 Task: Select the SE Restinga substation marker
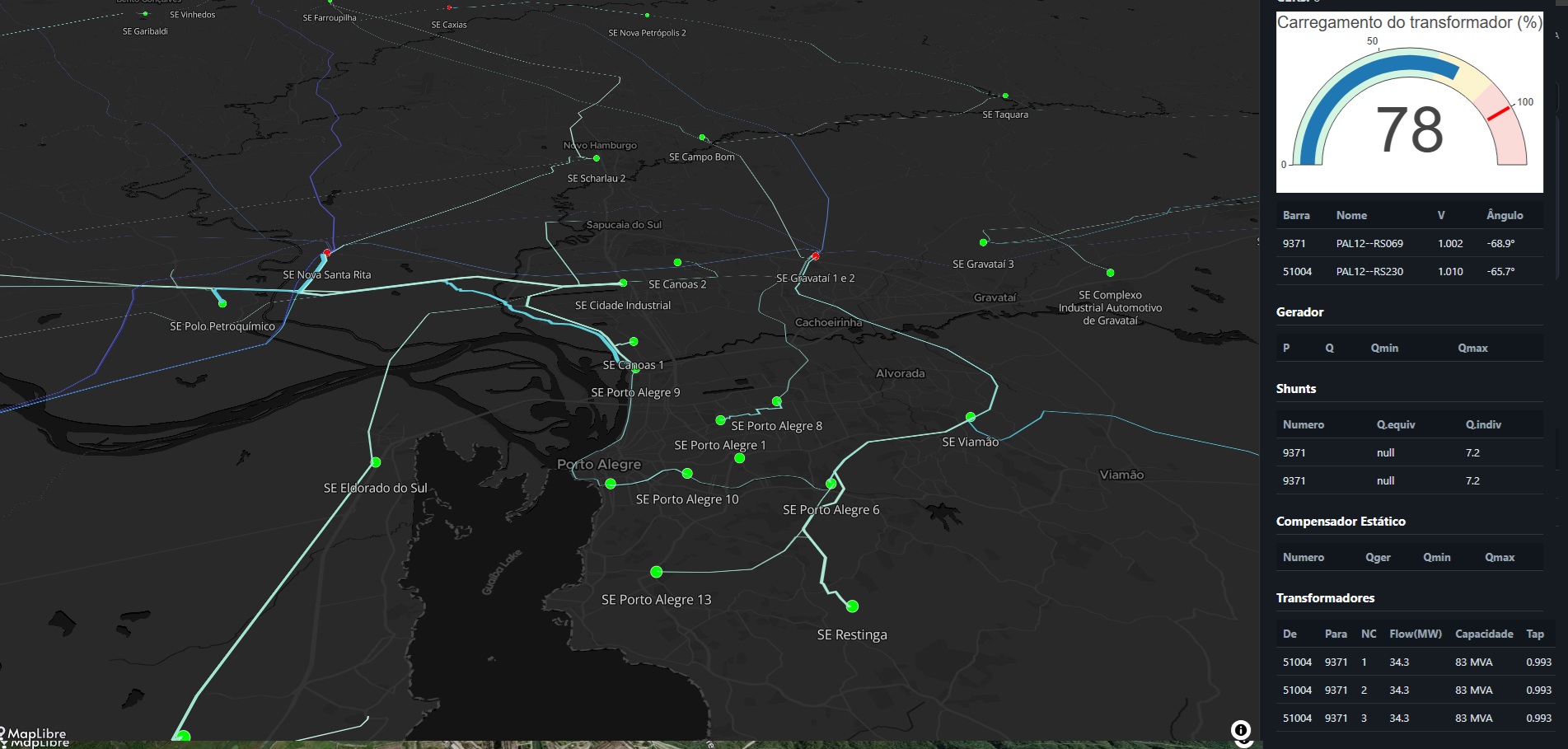(x=853, y=606)
